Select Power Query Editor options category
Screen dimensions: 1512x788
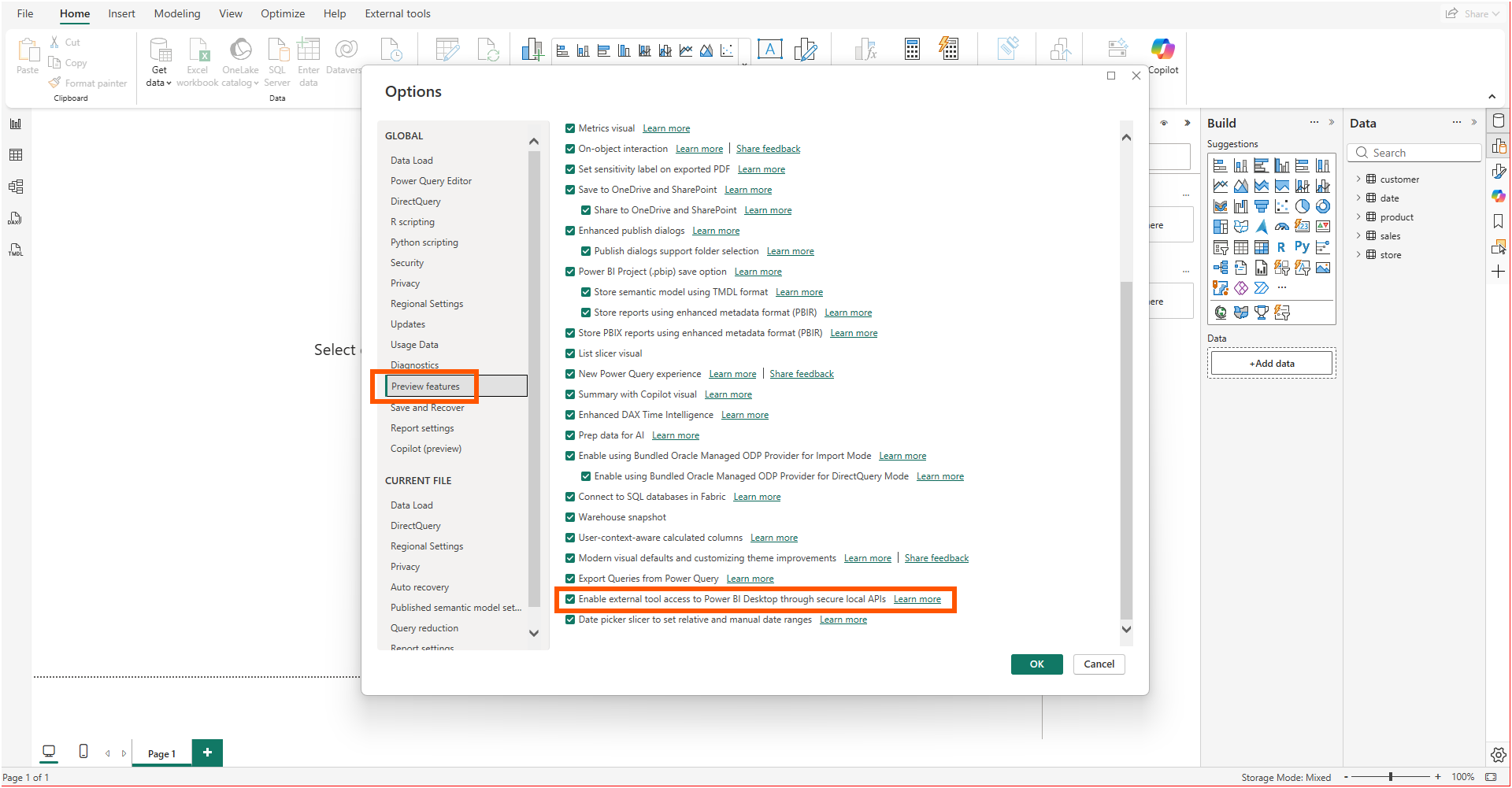[x=431, y=181]
